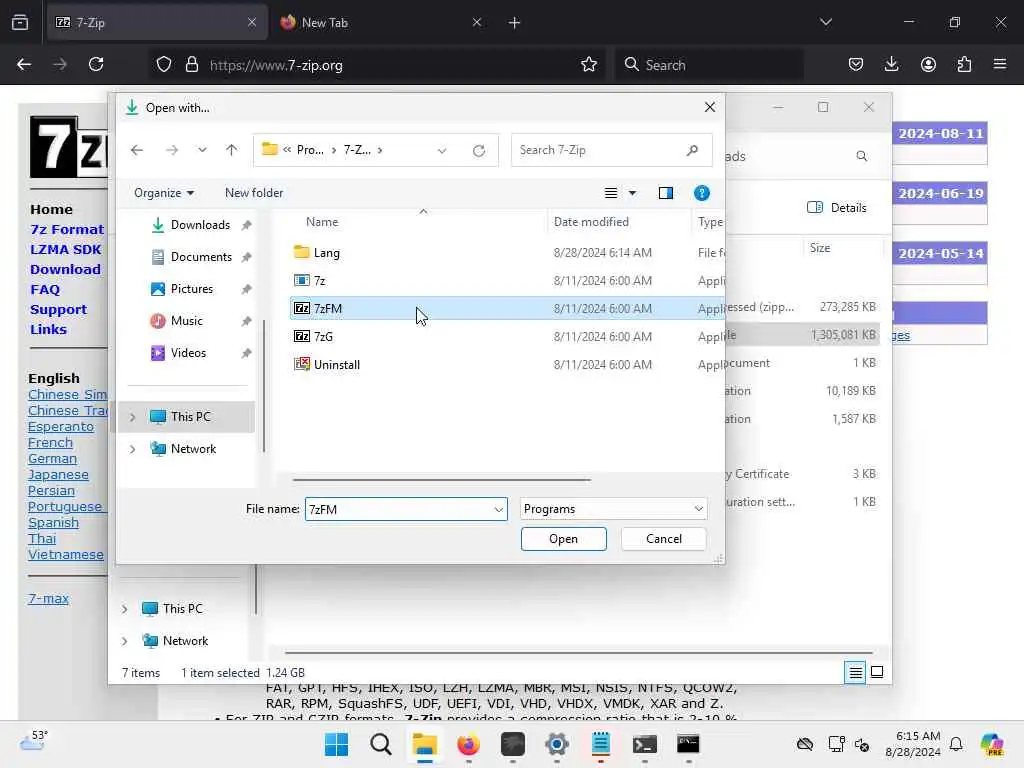Sort files by Name column
The image size is (1024, 768).
pyautogui.click(x=322, y=222)
